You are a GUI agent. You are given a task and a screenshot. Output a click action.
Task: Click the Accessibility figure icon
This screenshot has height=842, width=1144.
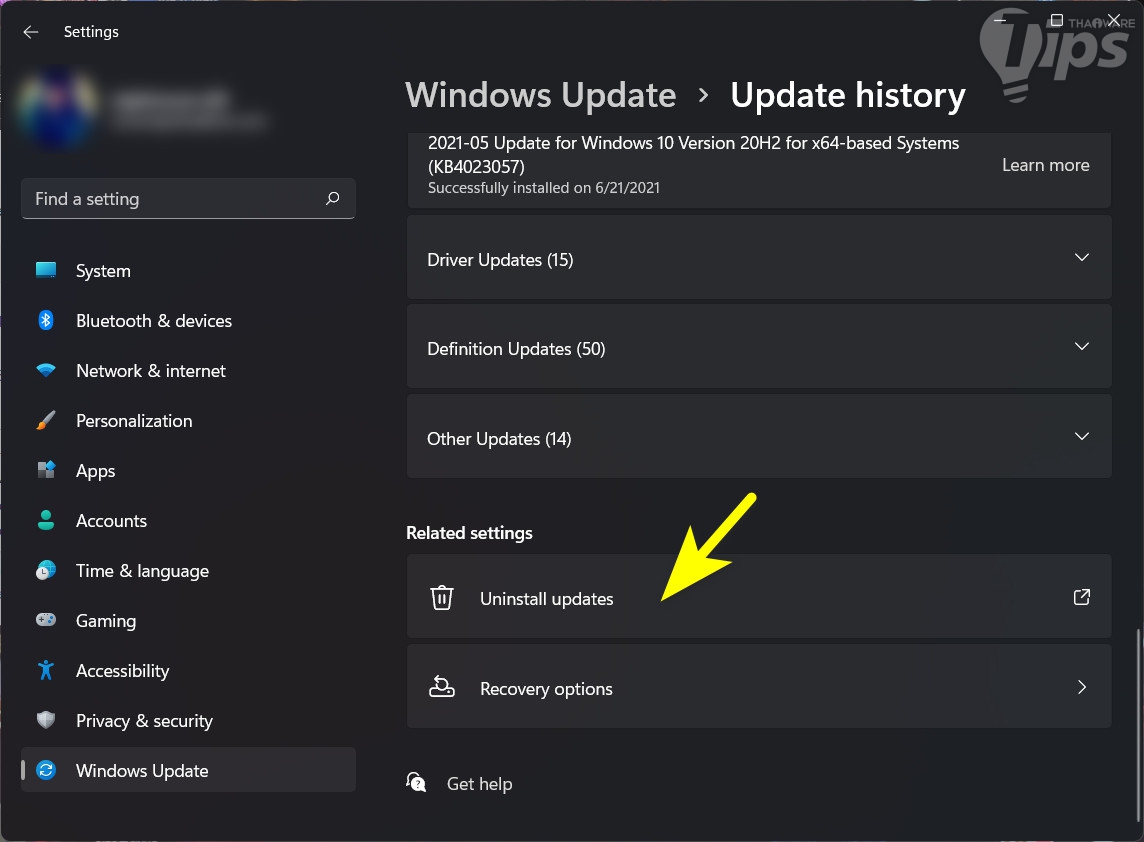point(46,671)
